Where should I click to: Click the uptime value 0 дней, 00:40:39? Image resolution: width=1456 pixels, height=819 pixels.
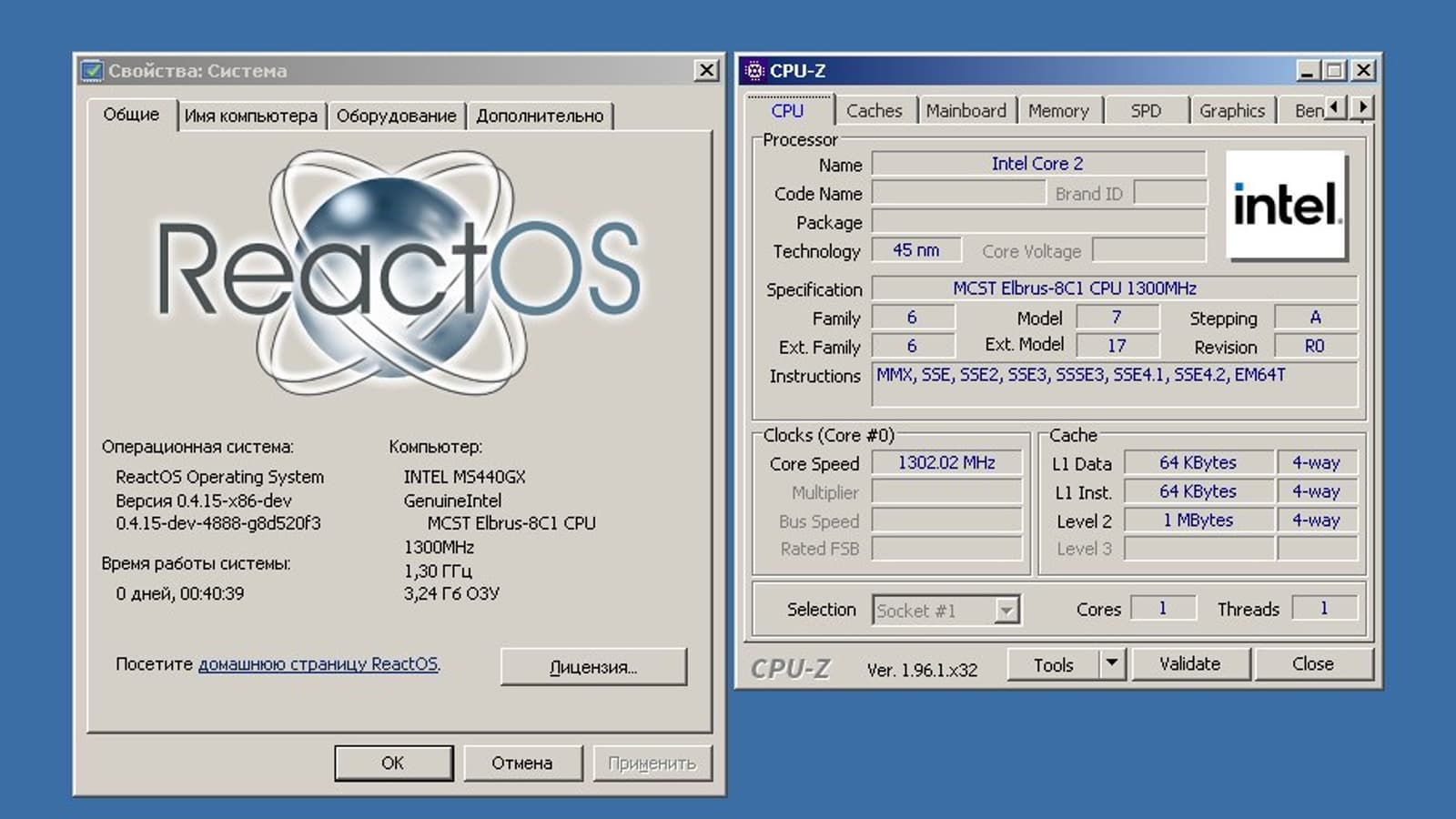tap(180, 593)
